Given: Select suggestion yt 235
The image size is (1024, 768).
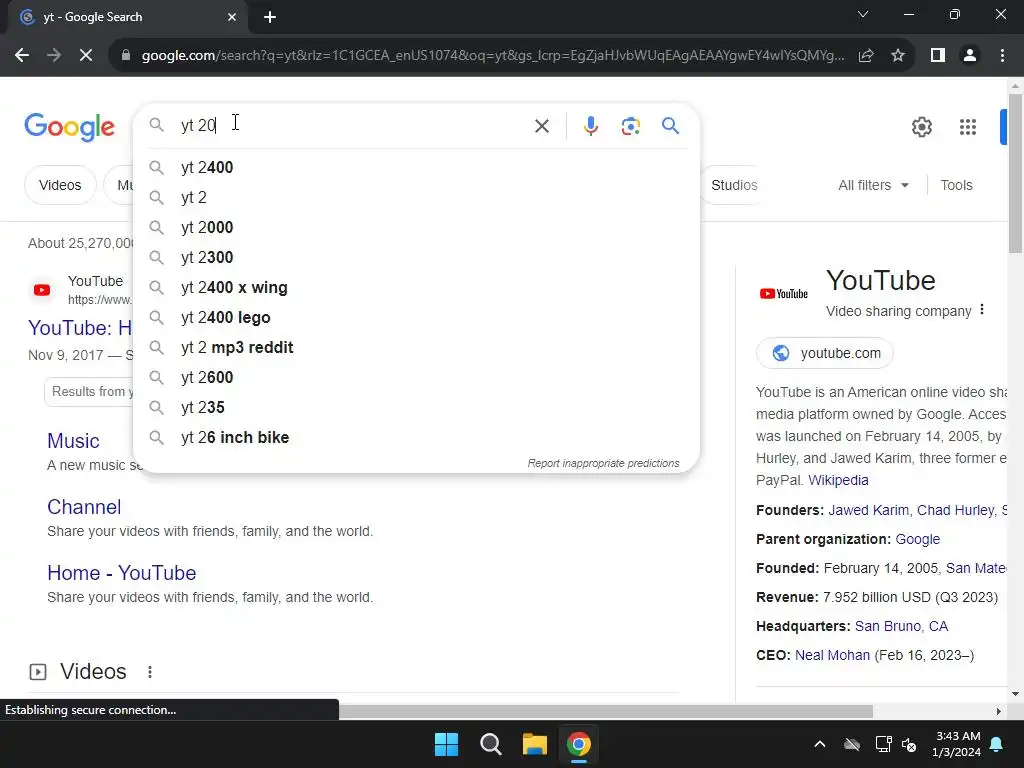Looking at the screenshot, I should (x=416, y=408).
